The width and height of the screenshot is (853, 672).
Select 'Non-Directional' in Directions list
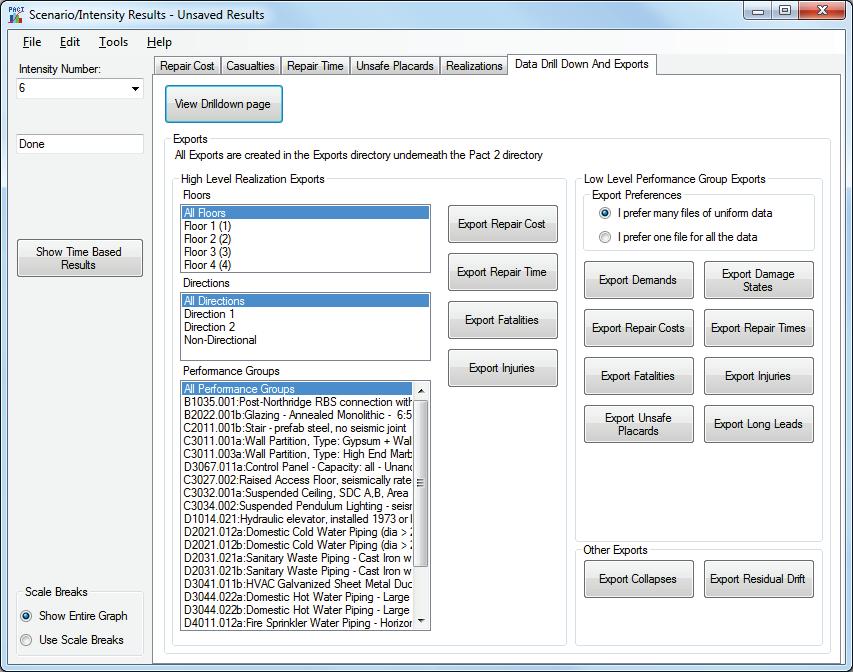(x=305, y=340)
